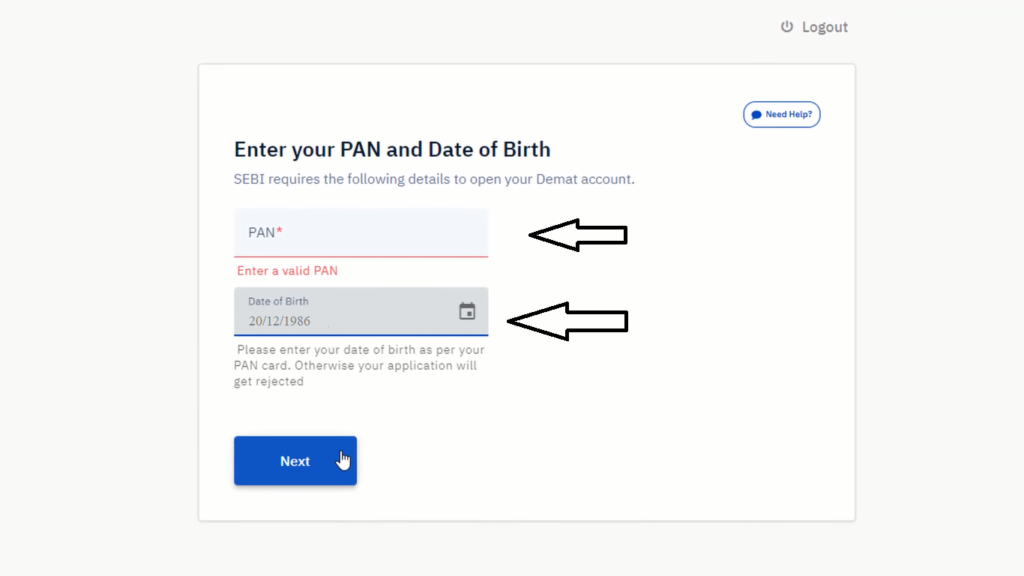Click the red asterisk next to PAN
This screenshot has width=1024, height=576.
click(x=280, y=231)
